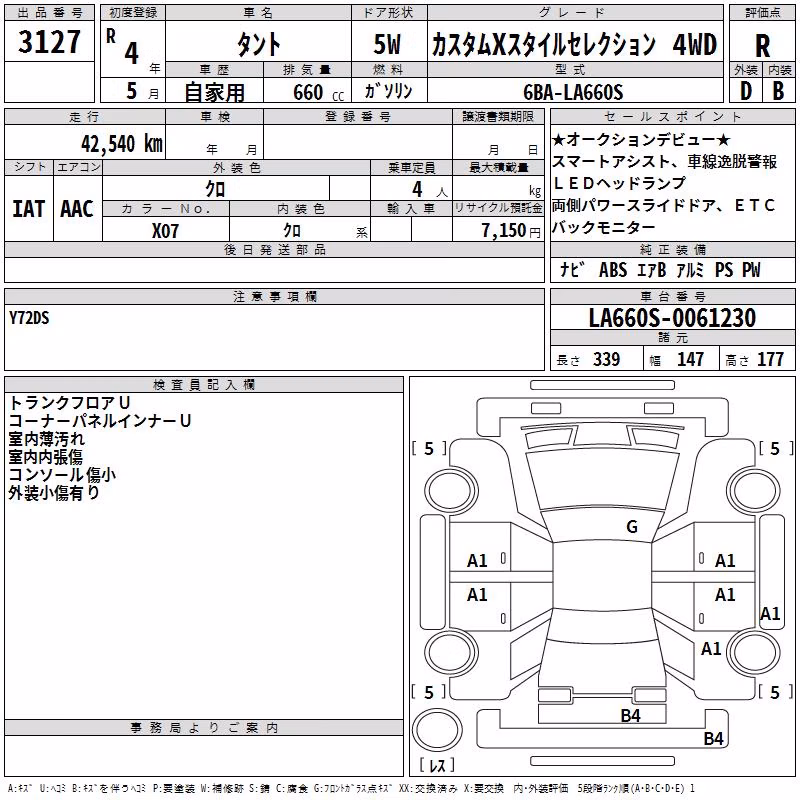
Task: Click the アルミ equipment label
Action: (x=690, y=270)
